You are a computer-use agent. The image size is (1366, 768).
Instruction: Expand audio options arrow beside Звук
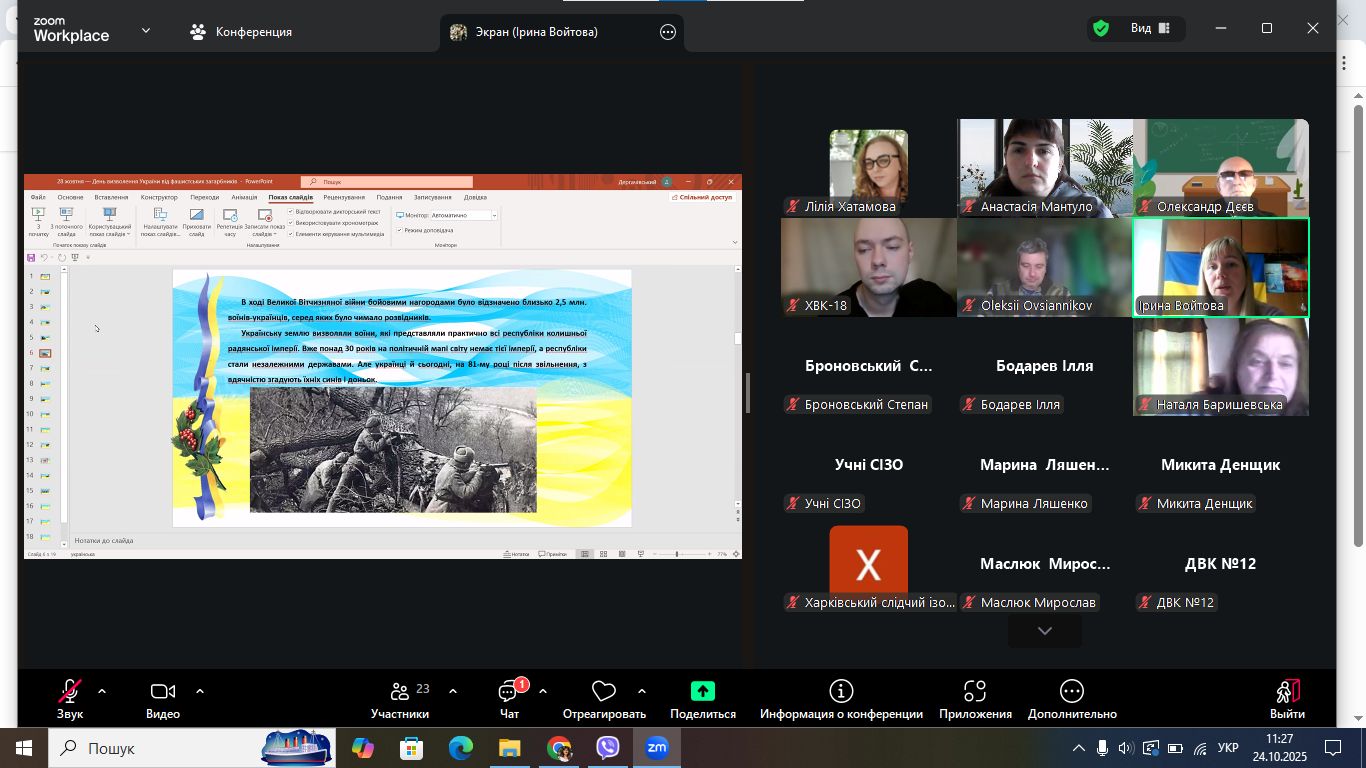coord(102,691)
